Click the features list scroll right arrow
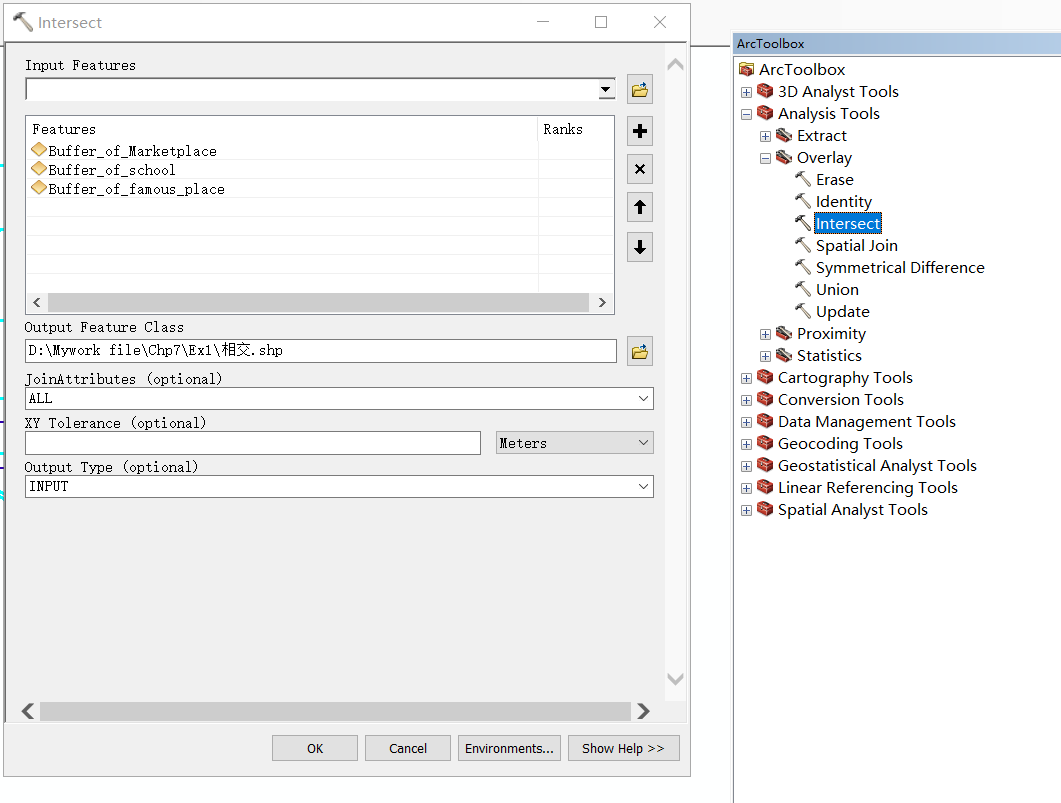The image size is (1061, 803). 602,302
